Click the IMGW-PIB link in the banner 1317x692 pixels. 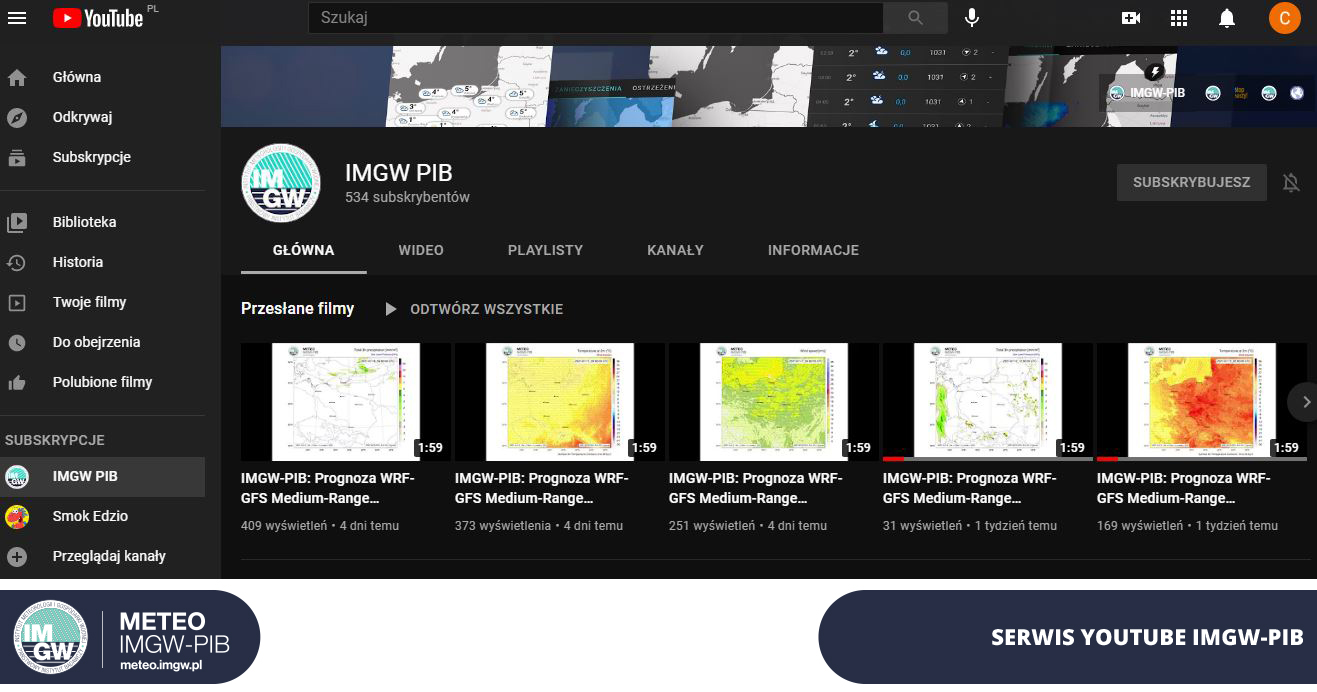tap(1147, 93)
